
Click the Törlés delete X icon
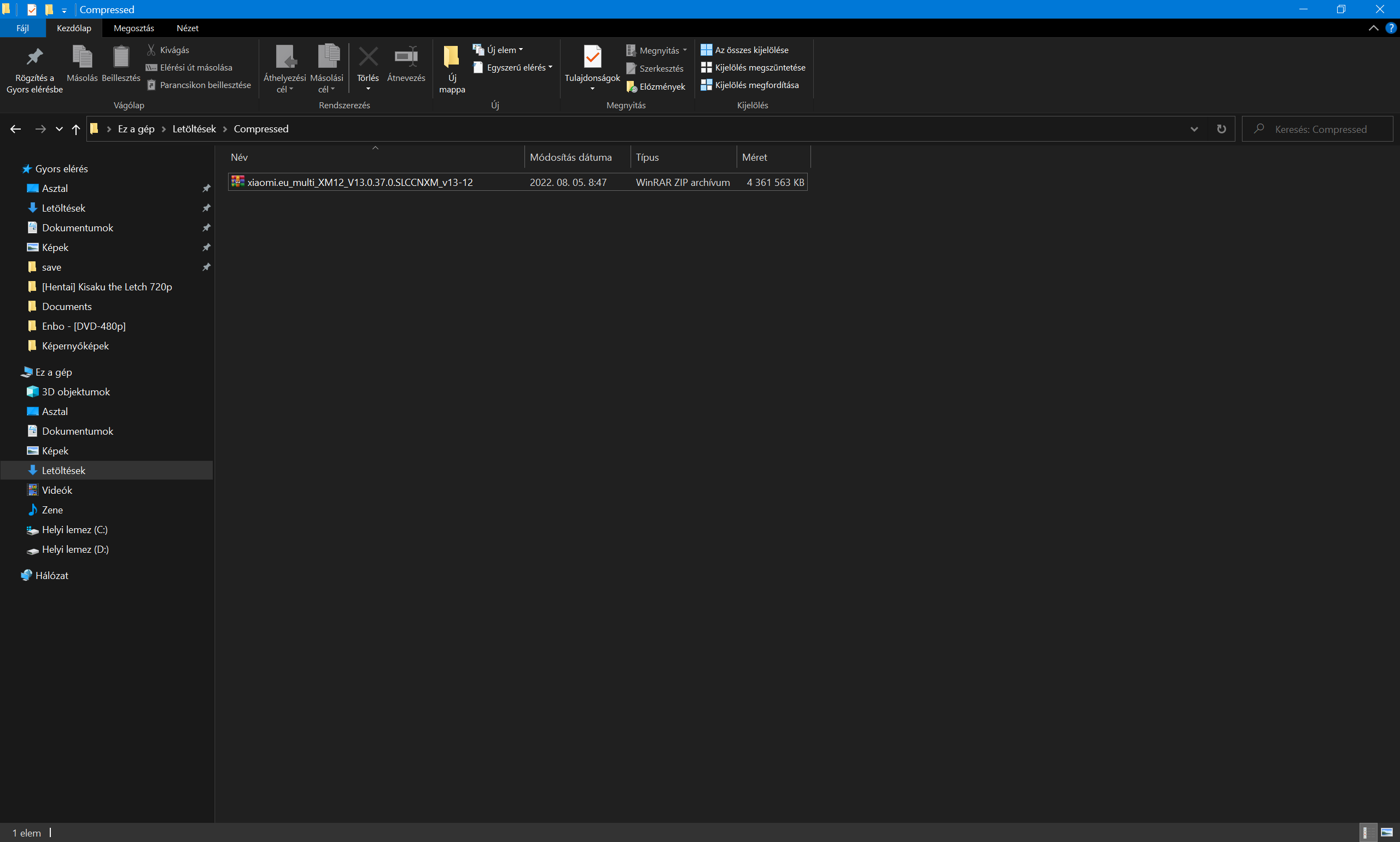click(x=368, y=57)
